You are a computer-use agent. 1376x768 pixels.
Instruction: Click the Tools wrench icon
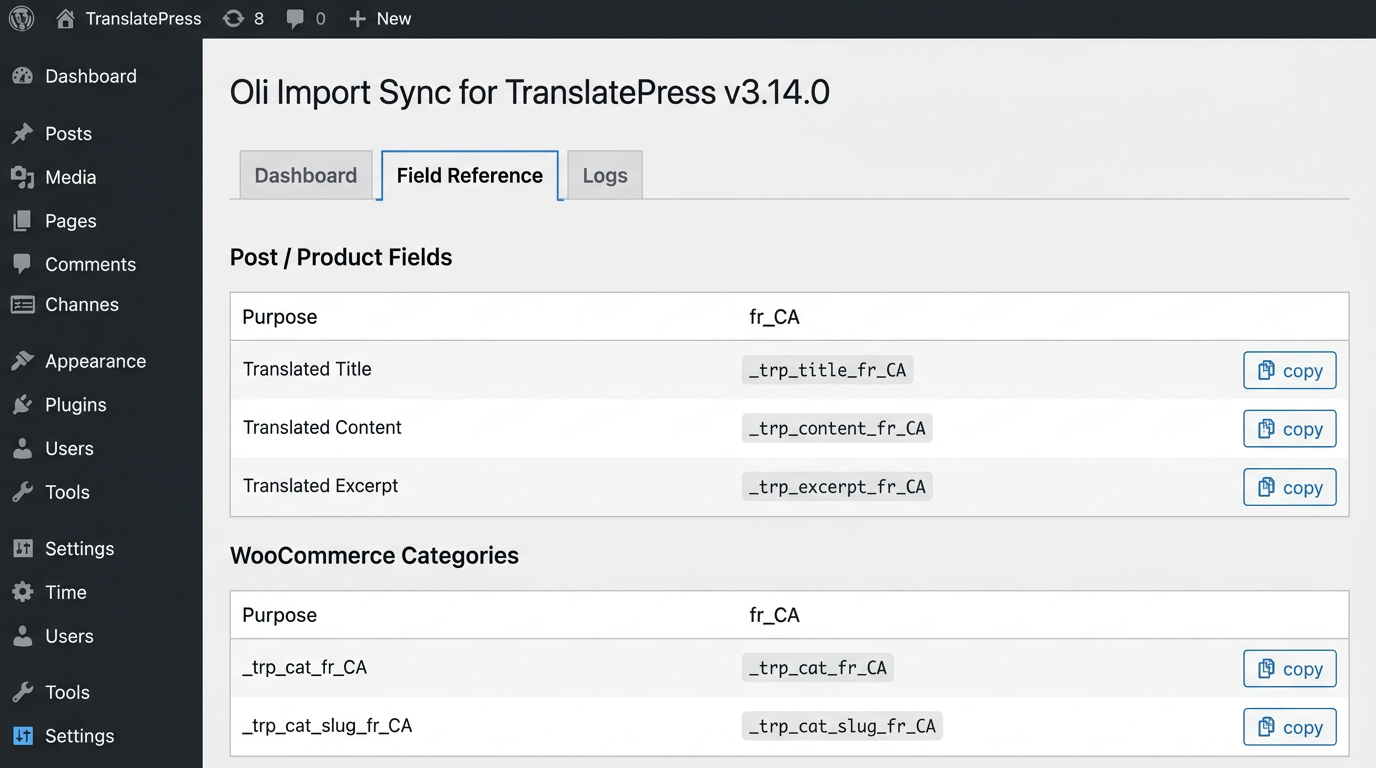point(22,492)
